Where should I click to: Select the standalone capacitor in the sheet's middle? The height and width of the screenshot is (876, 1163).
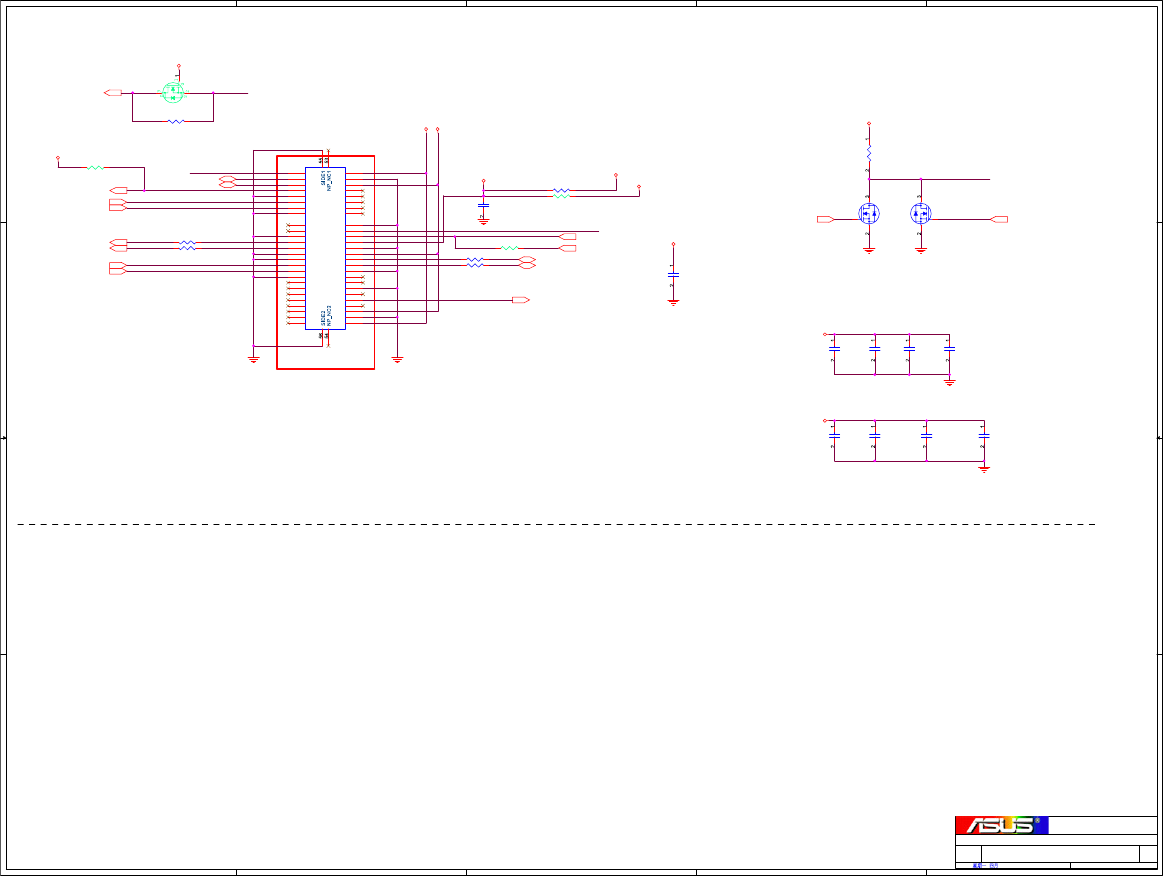click(x=673, y=274)
